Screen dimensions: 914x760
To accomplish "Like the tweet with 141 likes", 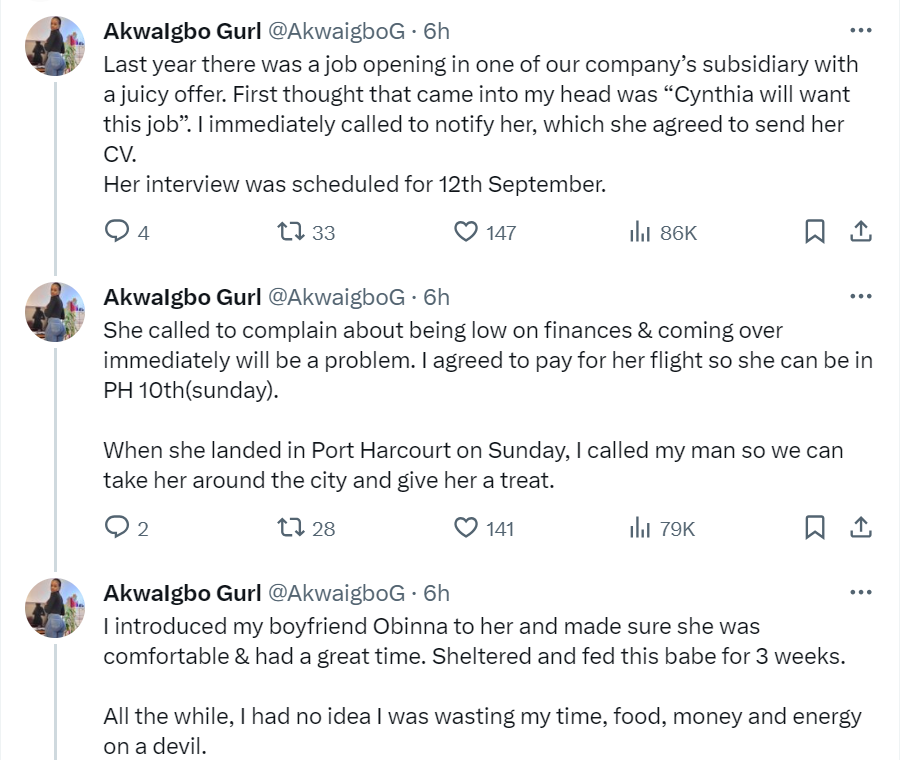I will [x=466, y=528].
